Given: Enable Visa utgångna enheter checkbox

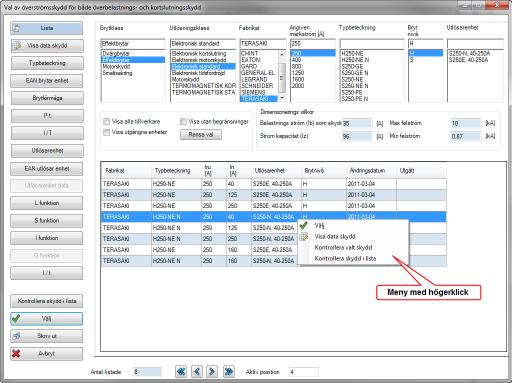Looking at the screenshot, I should (107, 132).
